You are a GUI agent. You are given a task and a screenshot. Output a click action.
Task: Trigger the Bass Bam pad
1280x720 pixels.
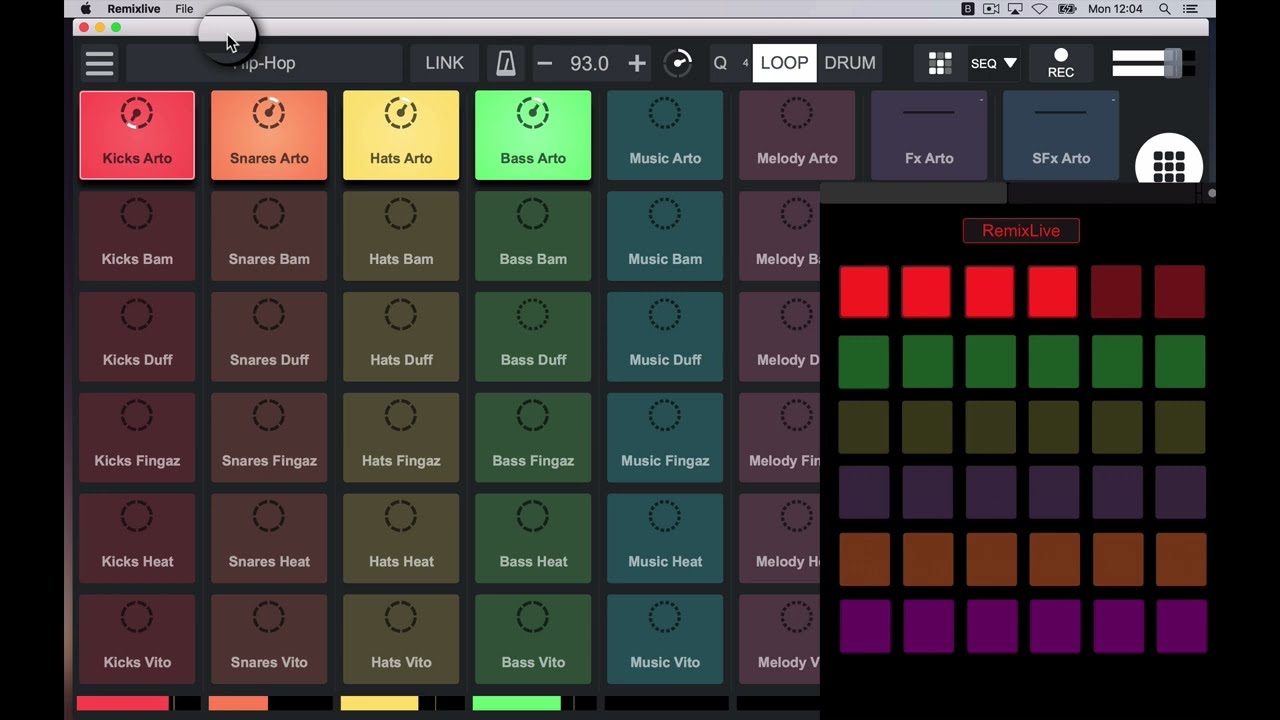[x=533, y=236]
